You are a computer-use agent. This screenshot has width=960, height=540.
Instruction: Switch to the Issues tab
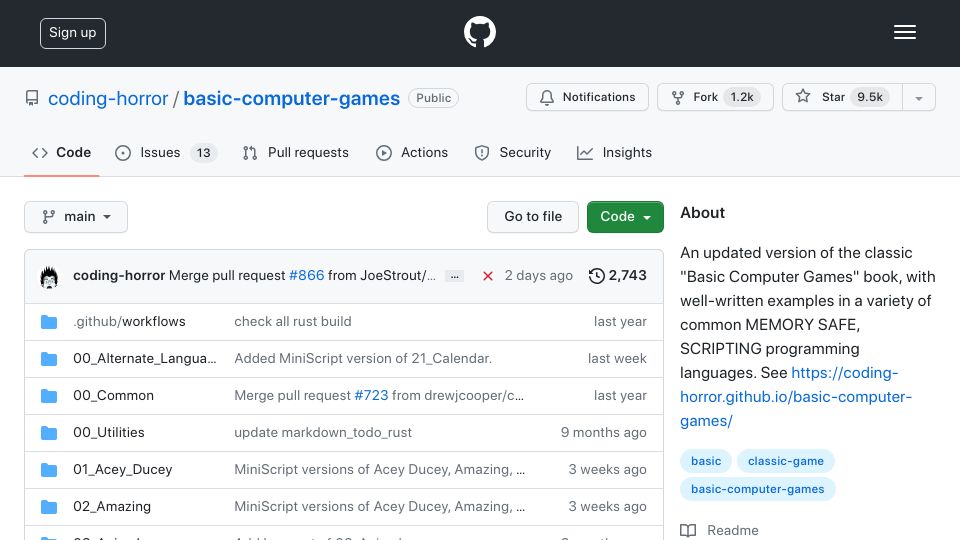tap(166, 152)
